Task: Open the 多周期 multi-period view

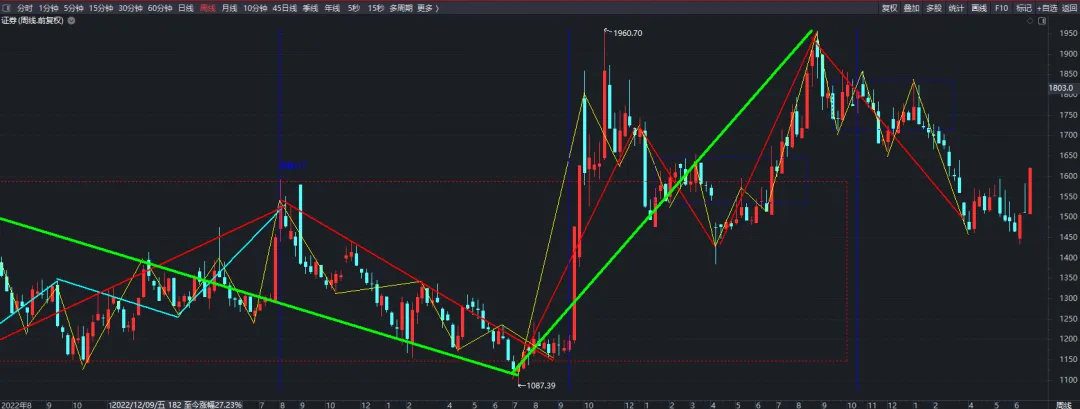Action: pyautogui.click(x=401, y=8)
